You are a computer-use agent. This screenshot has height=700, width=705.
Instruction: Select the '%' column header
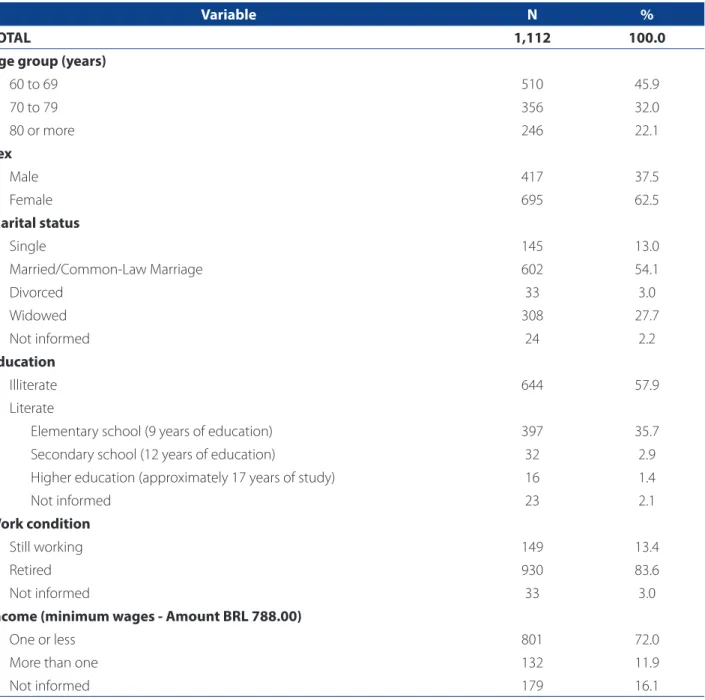tap(647, 15)
